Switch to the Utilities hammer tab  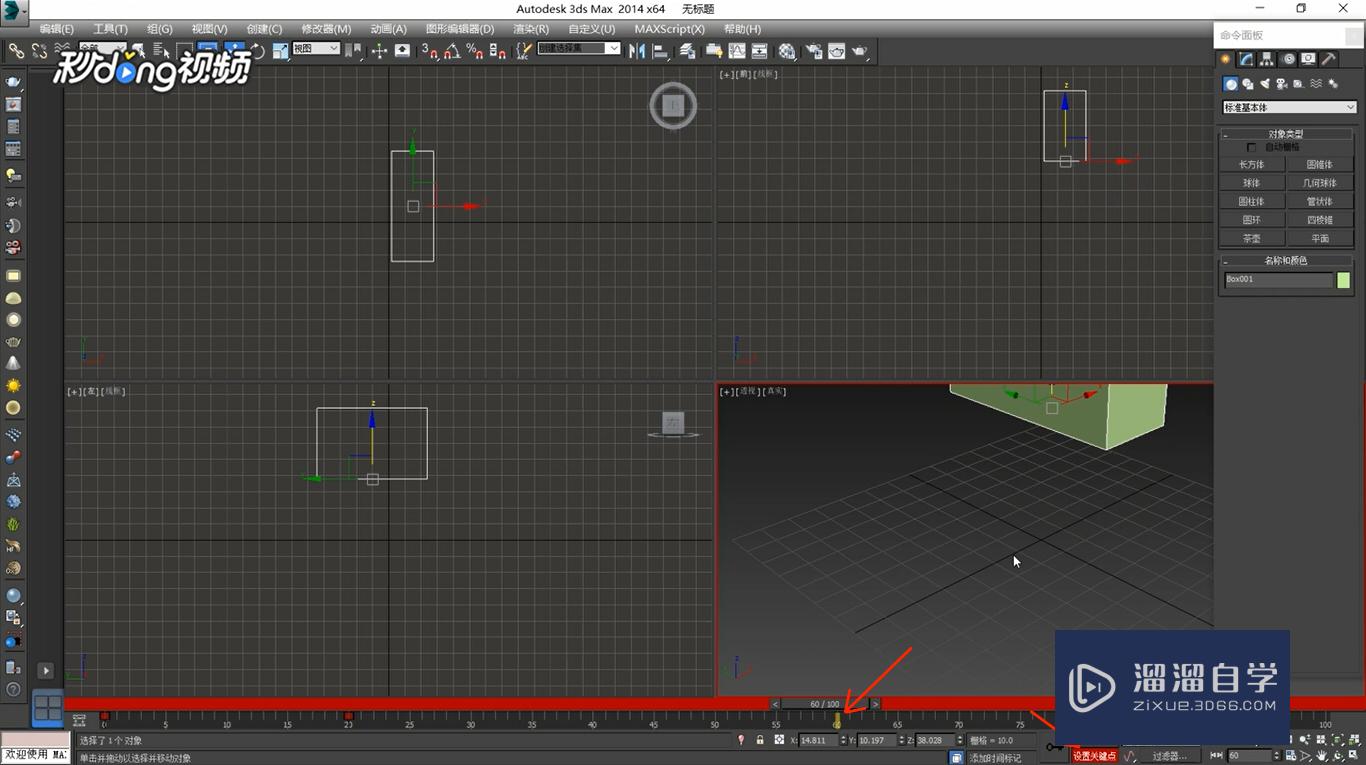[x=1329, y=59]
